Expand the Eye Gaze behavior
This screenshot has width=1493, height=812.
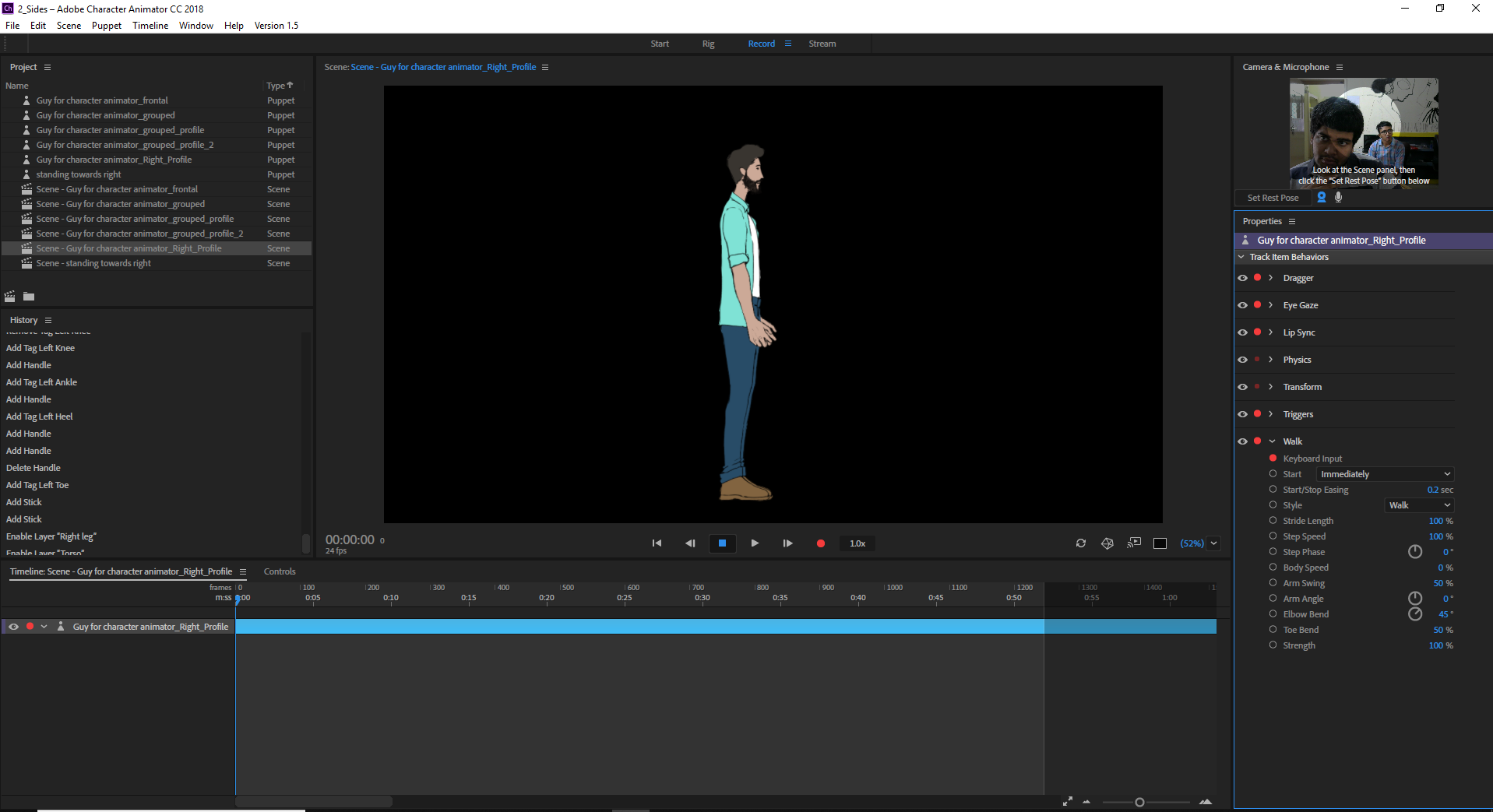point(1271,305)
